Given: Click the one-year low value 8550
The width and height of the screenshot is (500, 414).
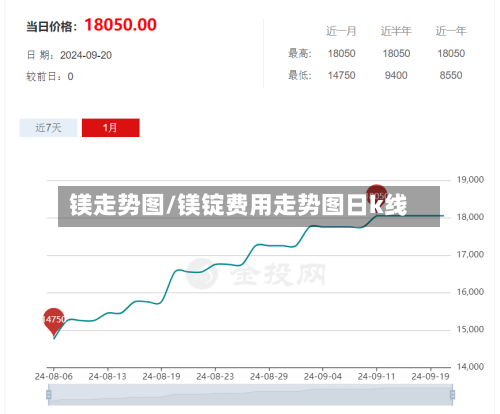Looking at the screenshot, I should (451, 75).
